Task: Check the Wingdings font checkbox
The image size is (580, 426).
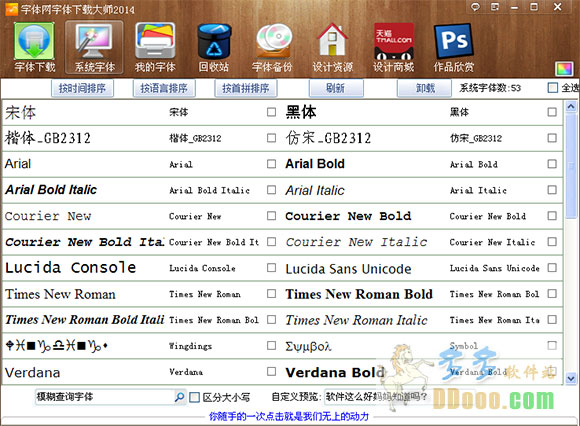Action: tap(272, 345)
